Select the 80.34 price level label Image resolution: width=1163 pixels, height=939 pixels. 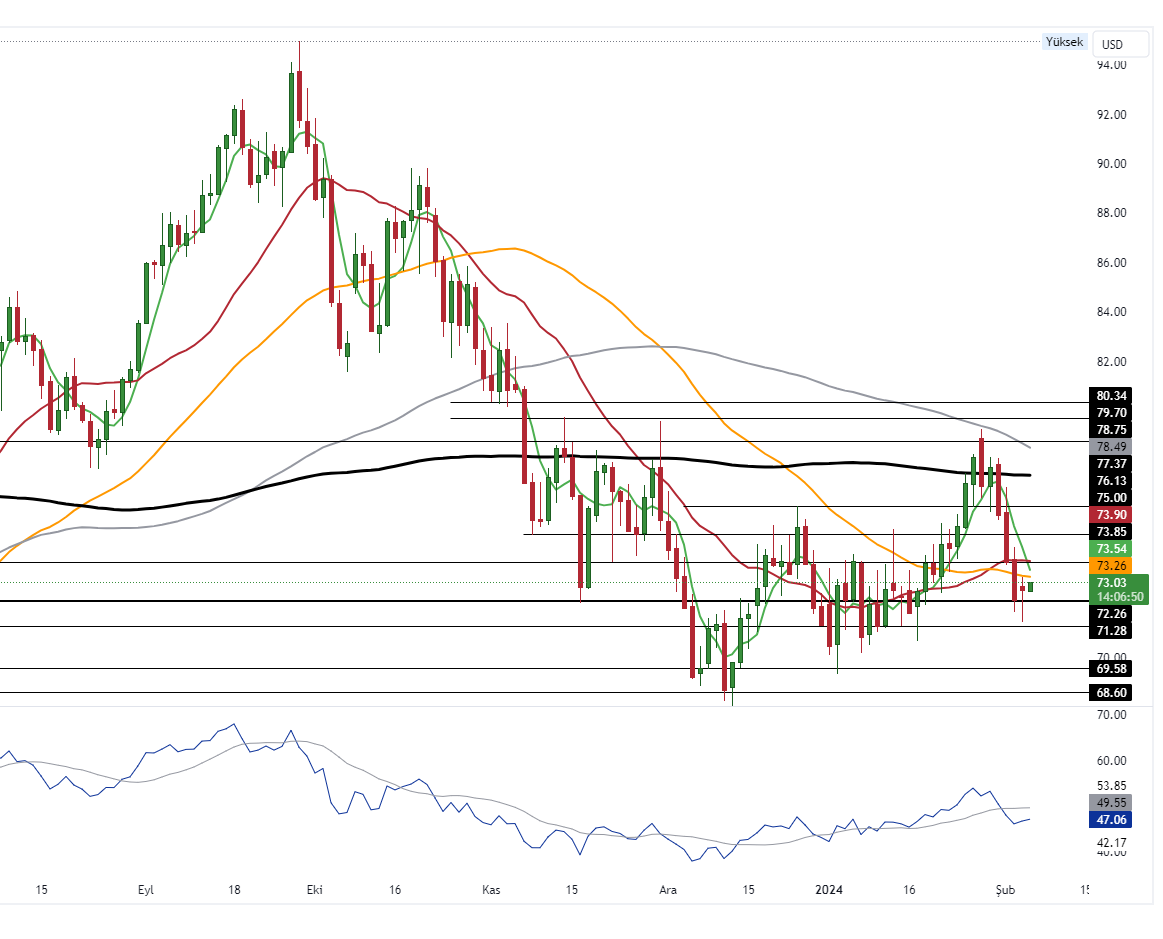click(x=1112, y=396)
